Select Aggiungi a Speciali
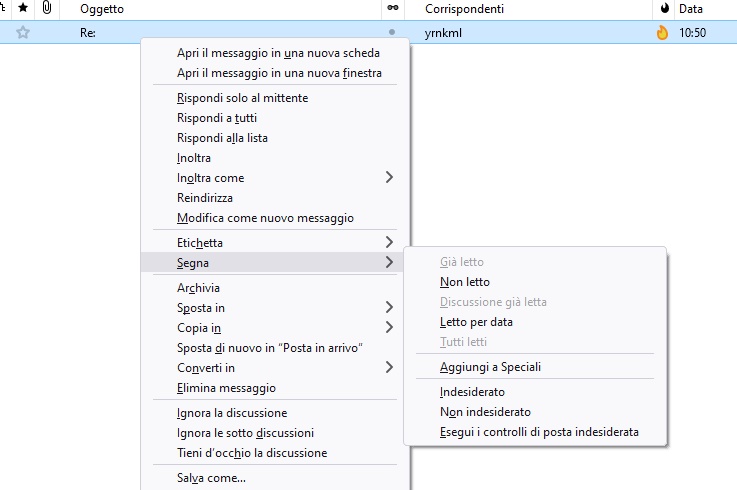Screen dimensions: 737x490 (535, 367)
